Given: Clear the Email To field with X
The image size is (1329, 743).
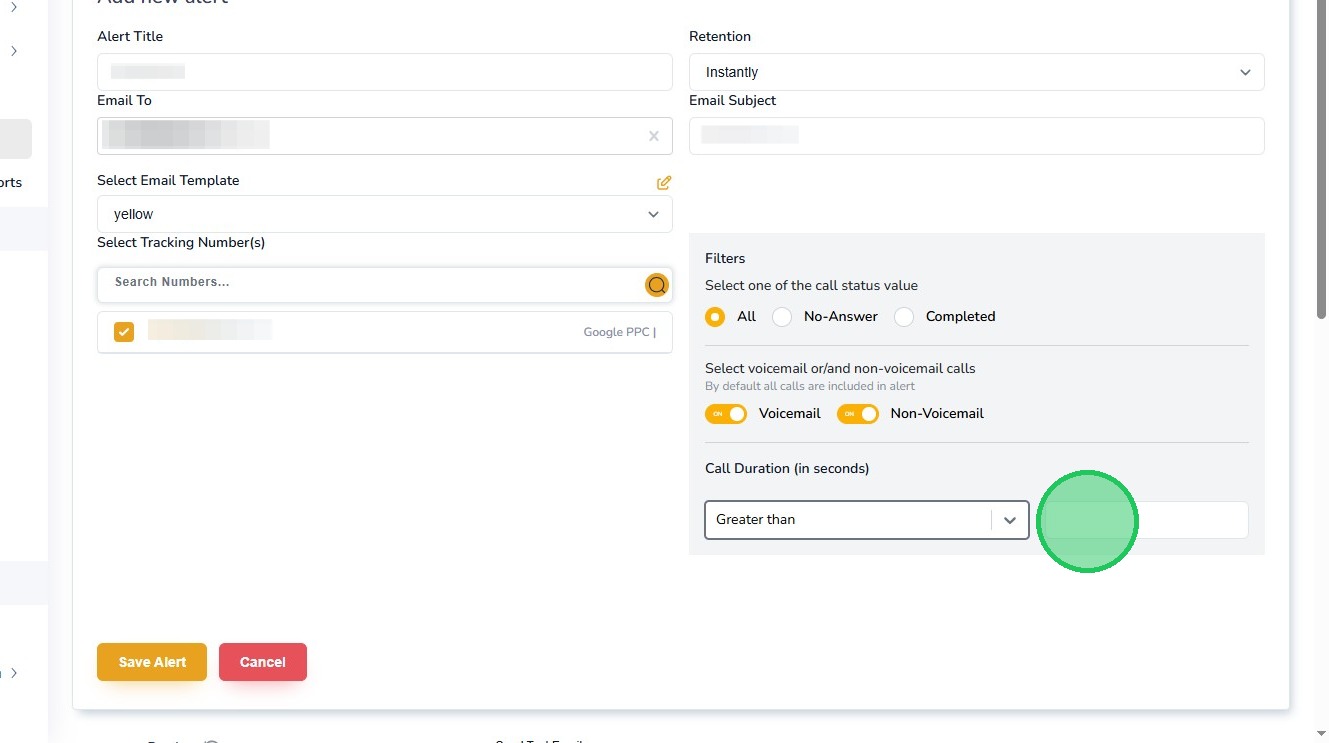Looking at the screenshot, I should click(x=654, y=136).
